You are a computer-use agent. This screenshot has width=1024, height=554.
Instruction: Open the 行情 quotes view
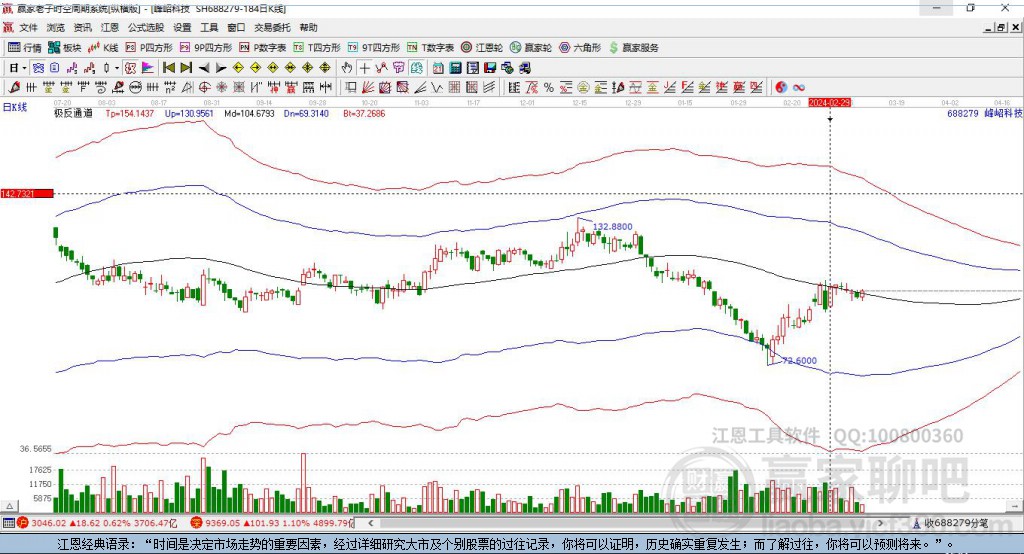click(x=24, y=48)
